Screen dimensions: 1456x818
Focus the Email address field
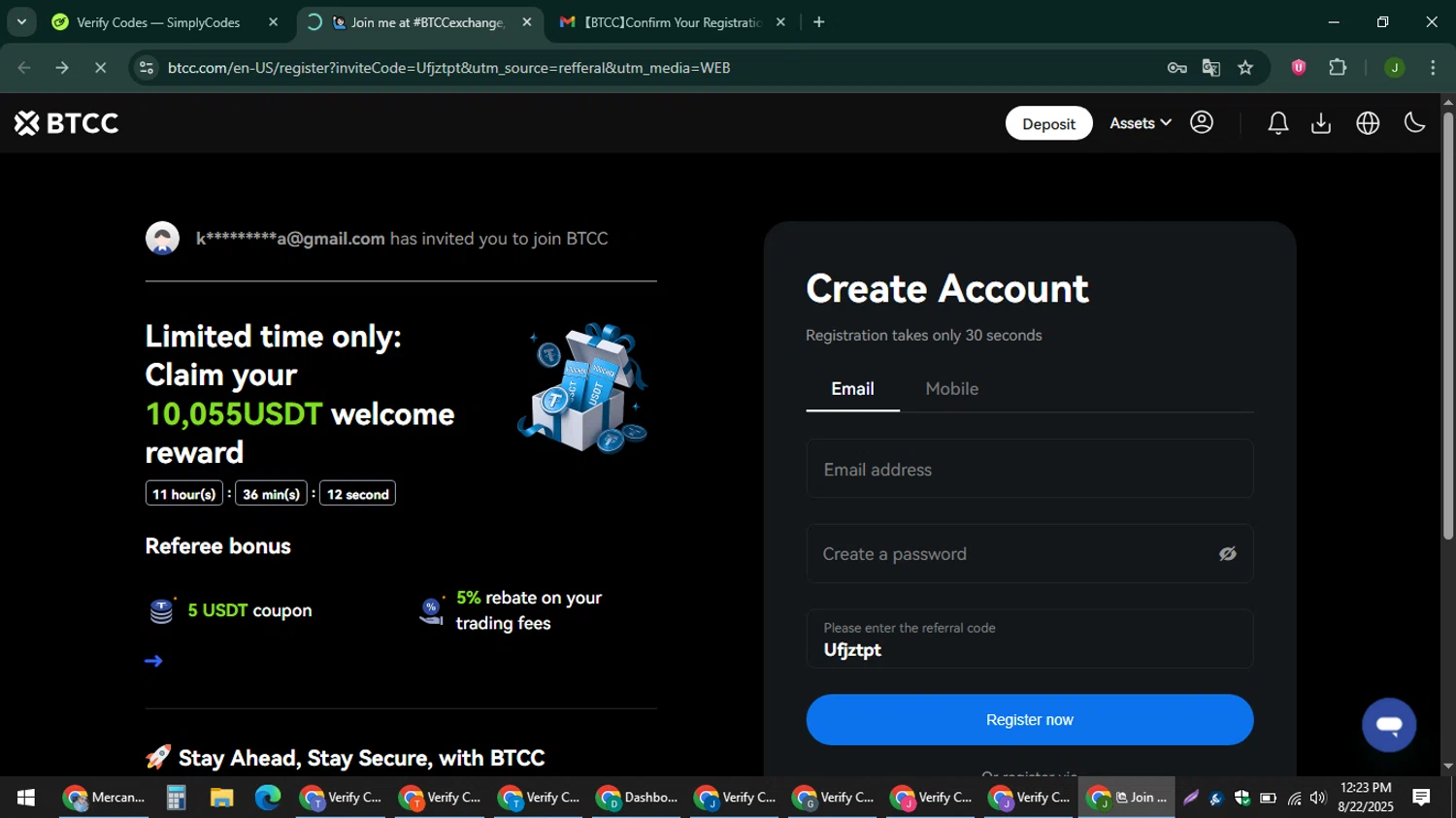[x=1029, y=469]
